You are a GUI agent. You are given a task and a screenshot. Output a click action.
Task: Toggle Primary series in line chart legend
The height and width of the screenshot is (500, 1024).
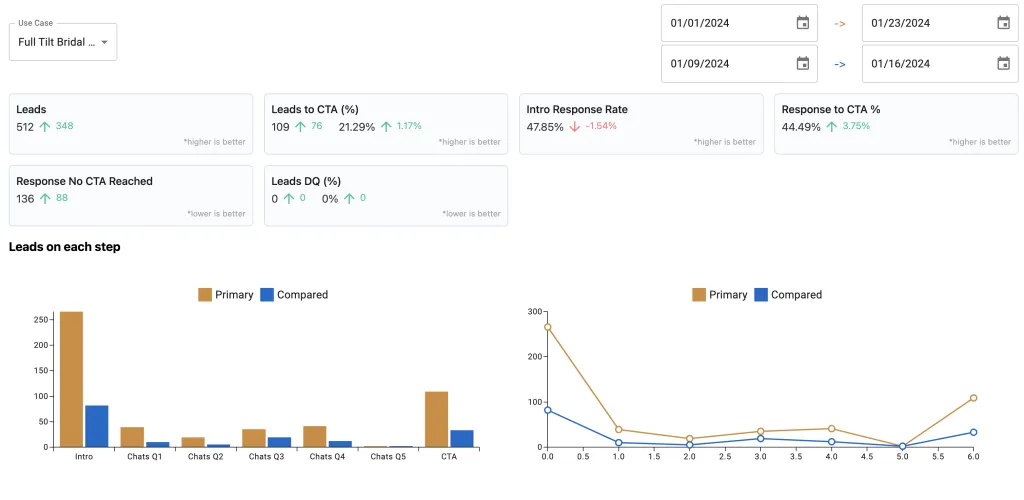pyautogui.click(x=720, y=294)
